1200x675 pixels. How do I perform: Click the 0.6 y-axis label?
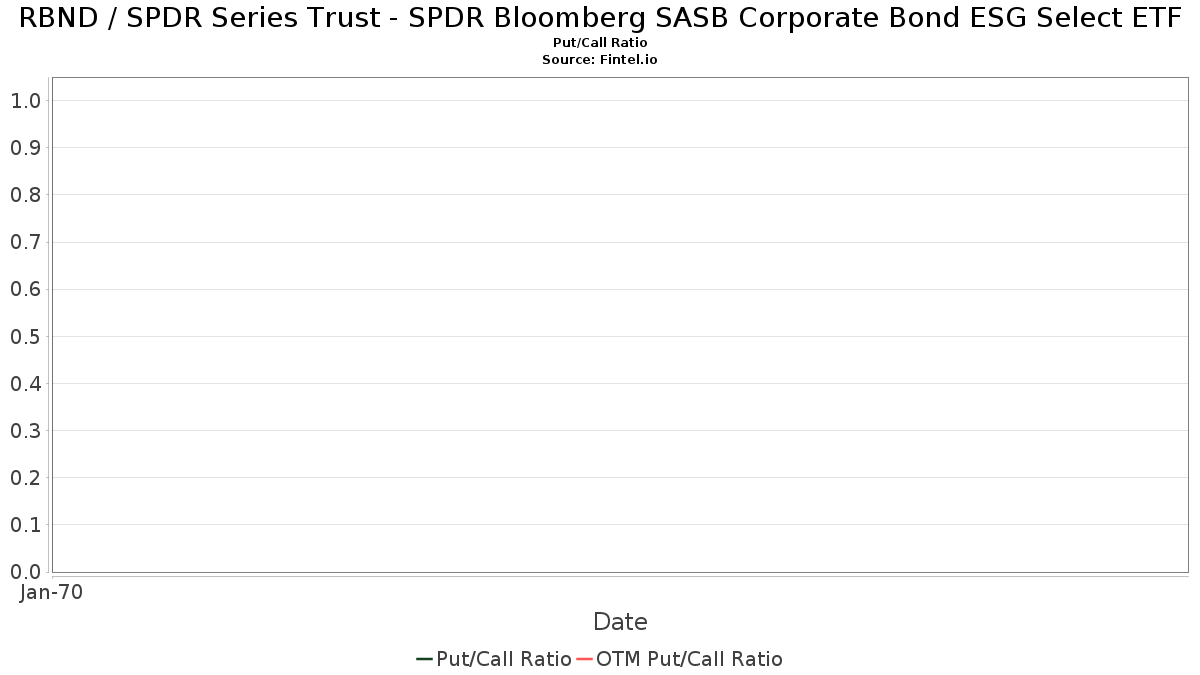25,289
